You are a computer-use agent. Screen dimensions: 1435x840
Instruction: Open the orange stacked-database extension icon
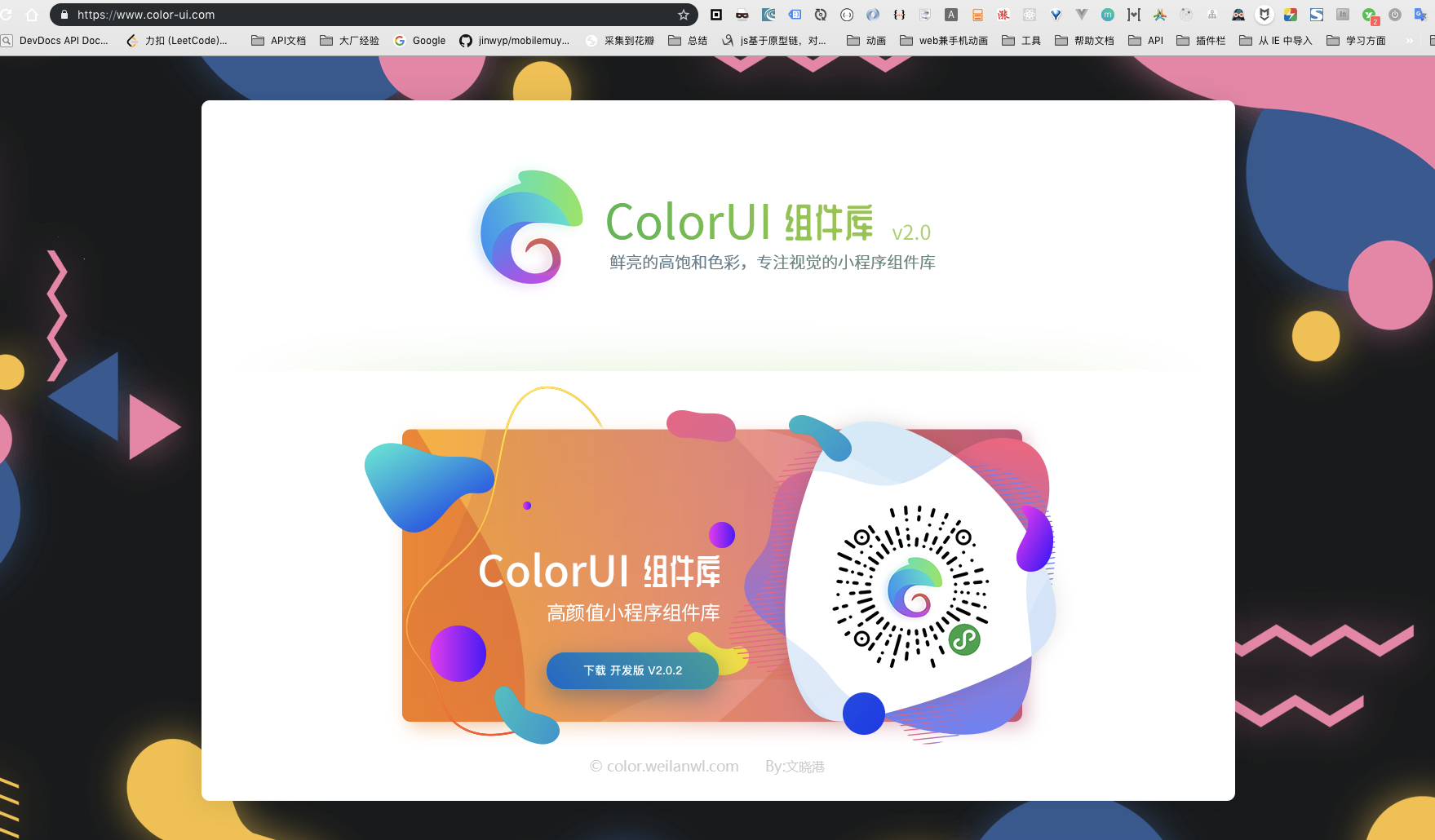pyautogui.click(x=977, y=15)
